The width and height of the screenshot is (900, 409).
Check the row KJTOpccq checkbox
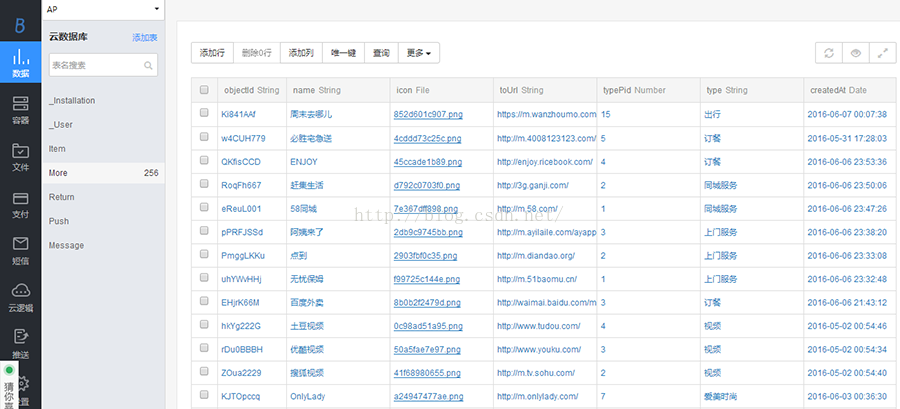(x=204, y=395)
